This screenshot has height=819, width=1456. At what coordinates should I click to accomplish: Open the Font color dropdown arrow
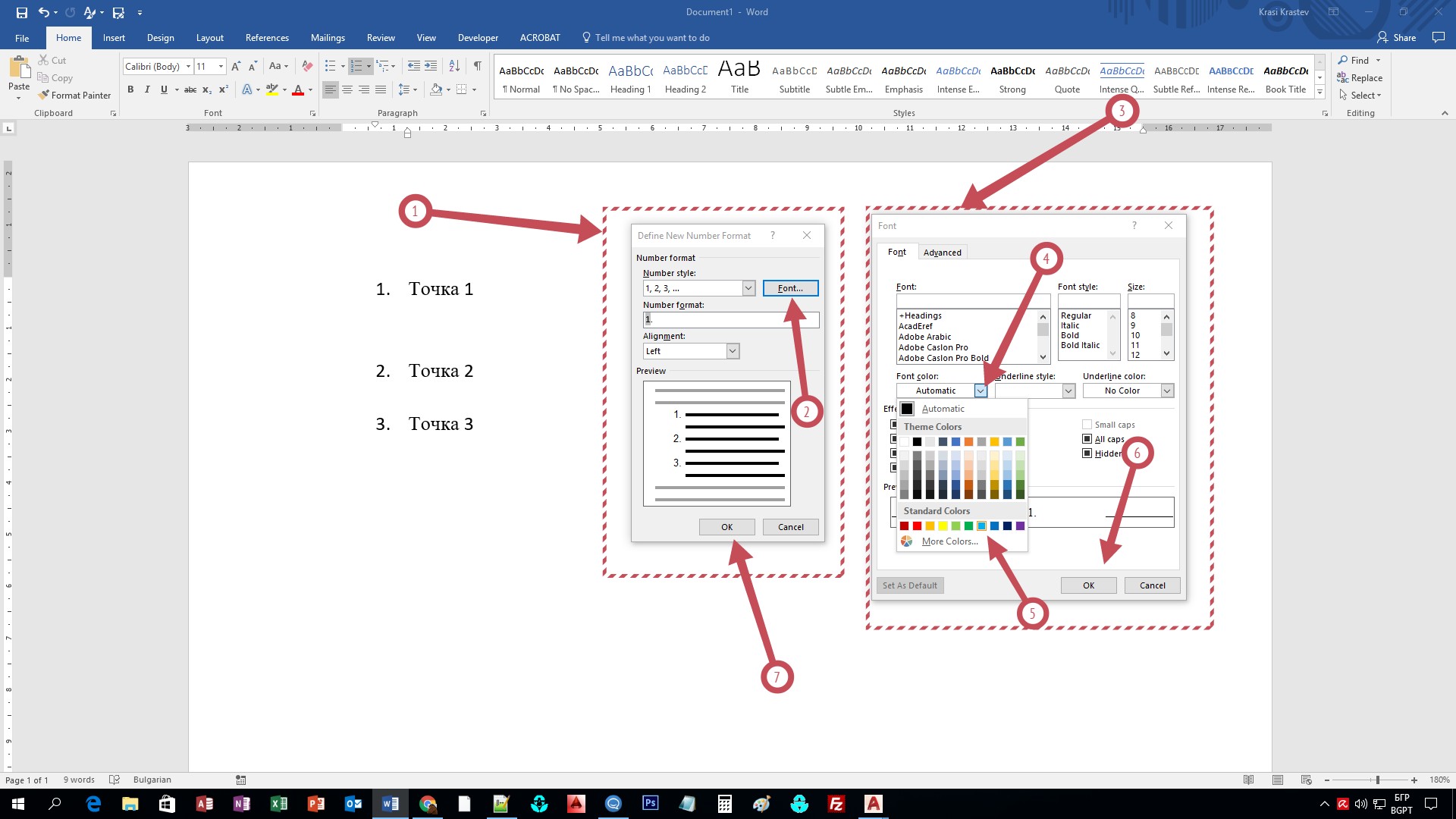click(981, 391)
